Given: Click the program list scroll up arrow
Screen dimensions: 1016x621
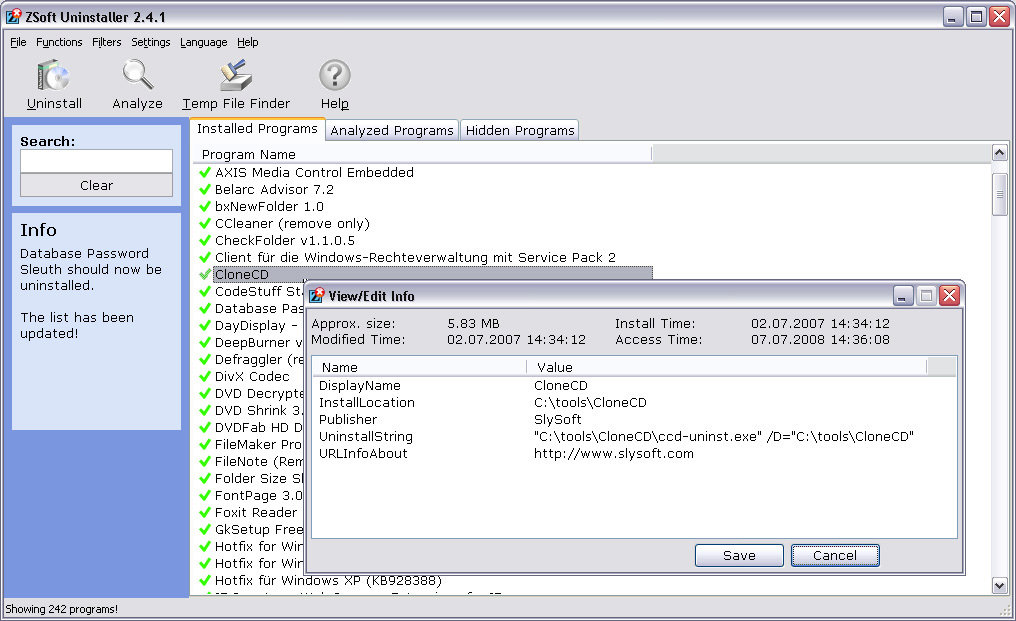Looking at the screenshot, I should (999, 153).
